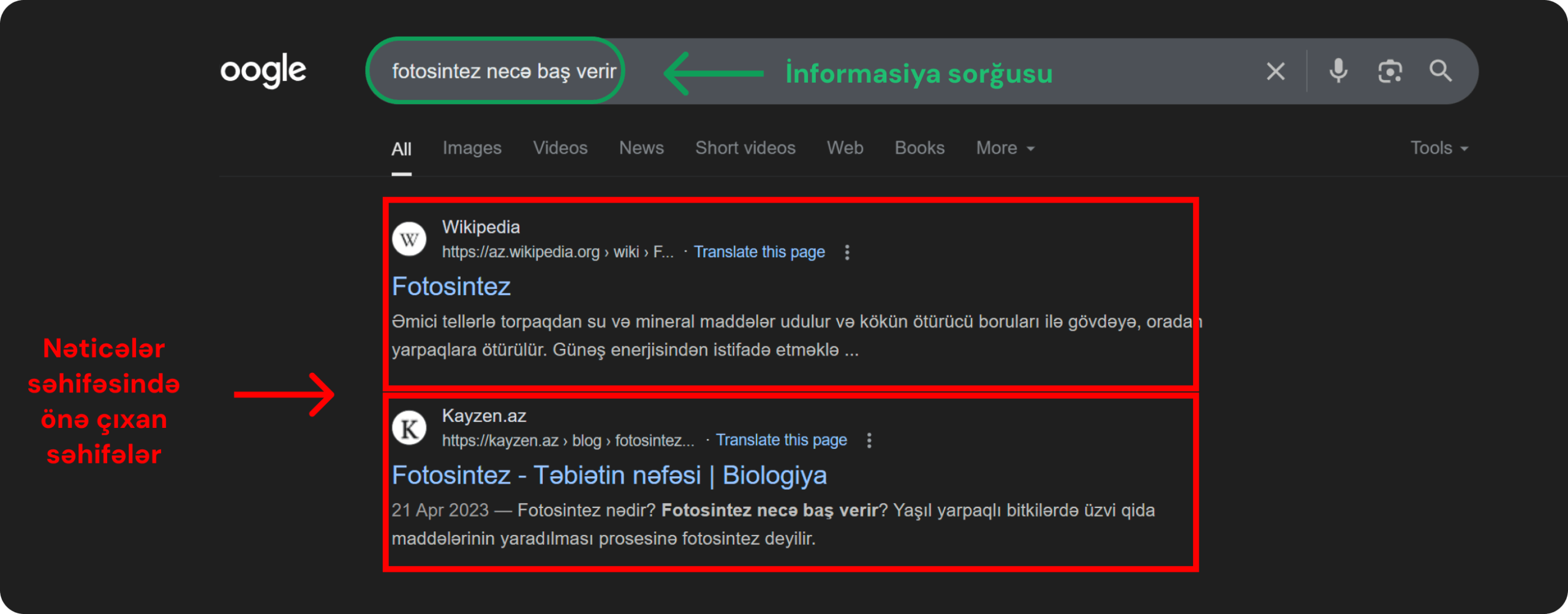Switch to the Videos tab
This screenshot has height=614, width=1568.
point(560,148)
